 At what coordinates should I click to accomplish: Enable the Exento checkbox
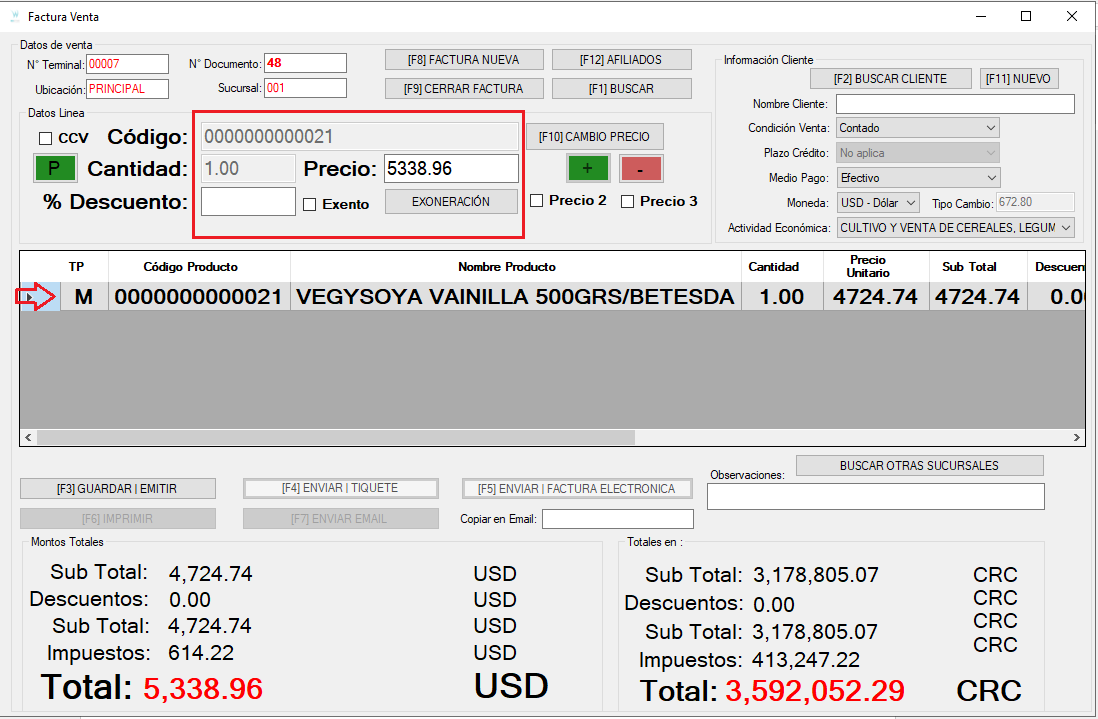[x=310, y=204]
